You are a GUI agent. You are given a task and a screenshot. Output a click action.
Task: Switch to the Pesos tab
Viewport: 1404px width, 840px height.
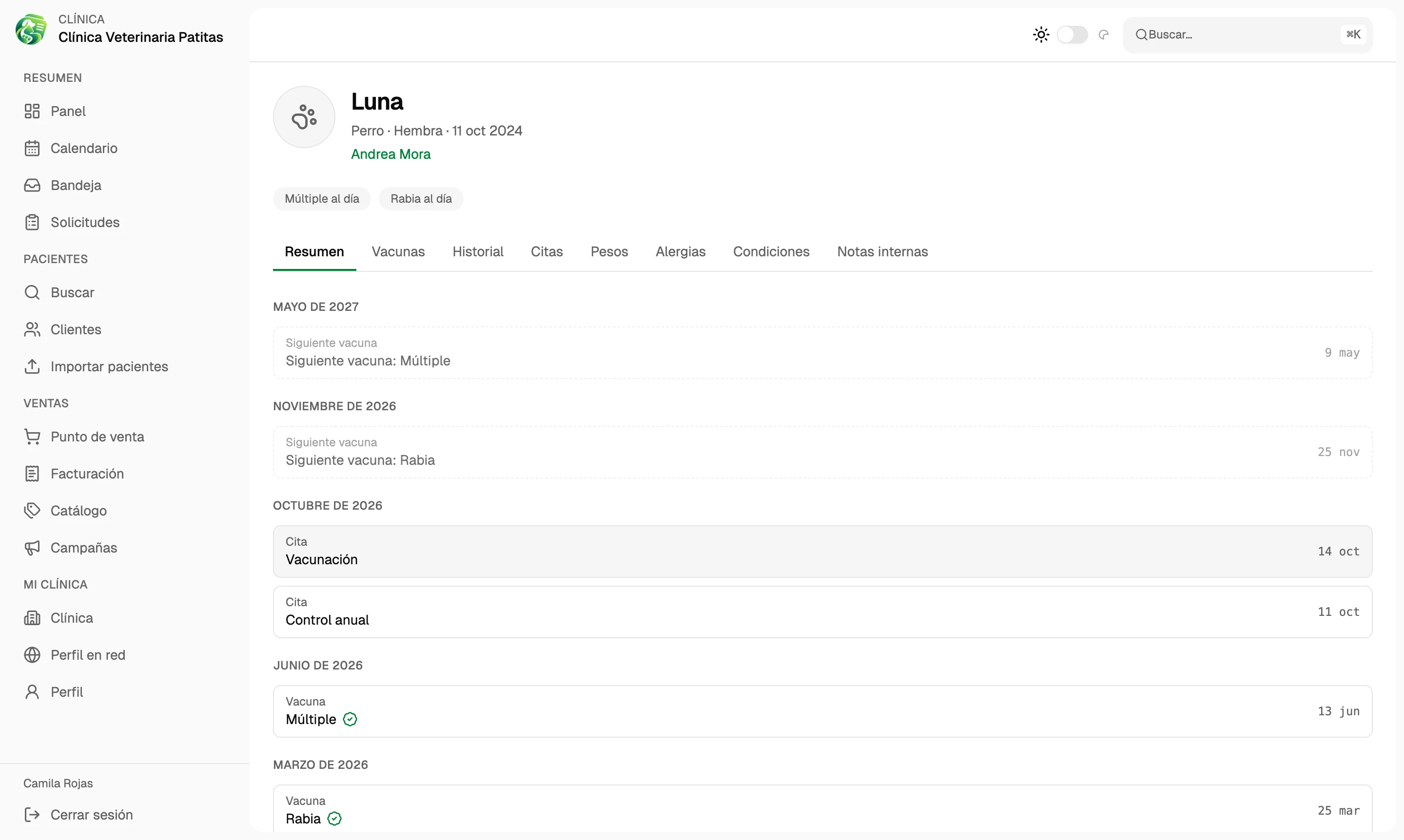click(x=609, y=252)
